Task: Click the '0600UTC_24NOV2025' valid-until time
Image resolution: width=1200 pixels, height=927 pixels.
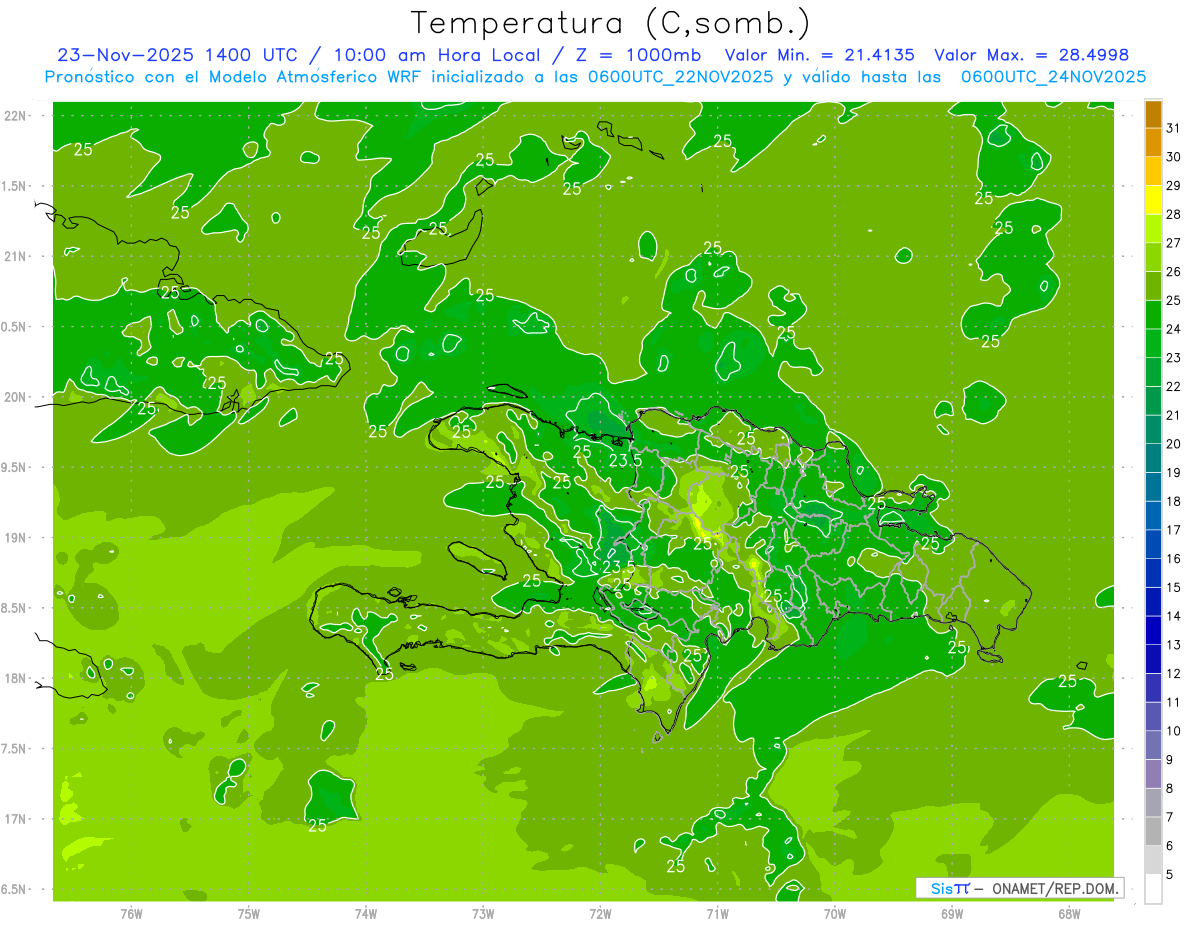Action: (1053, 77)
